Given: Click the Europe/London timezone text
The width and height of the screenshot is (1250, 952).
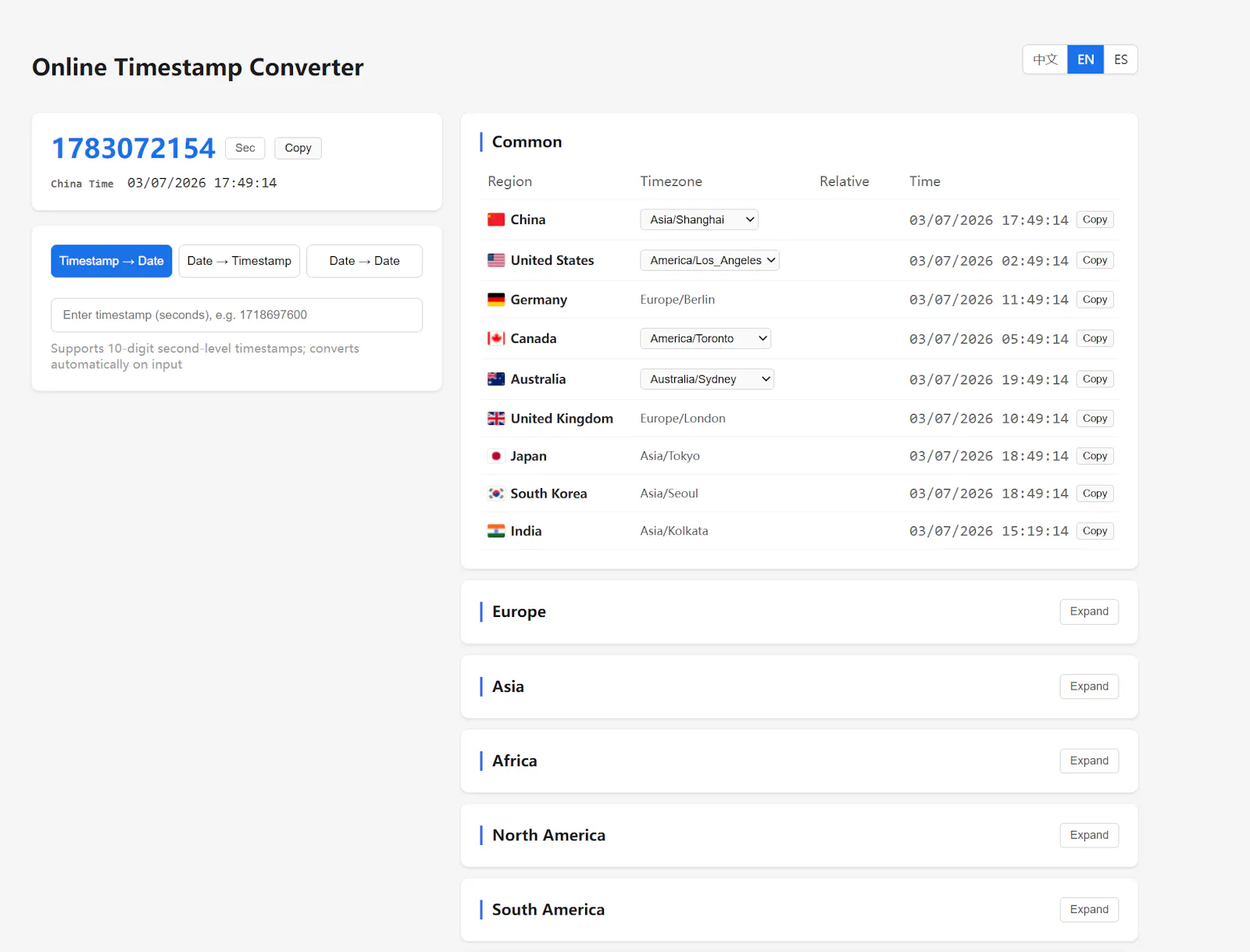Looking at the screenshot, I should 683,419.
